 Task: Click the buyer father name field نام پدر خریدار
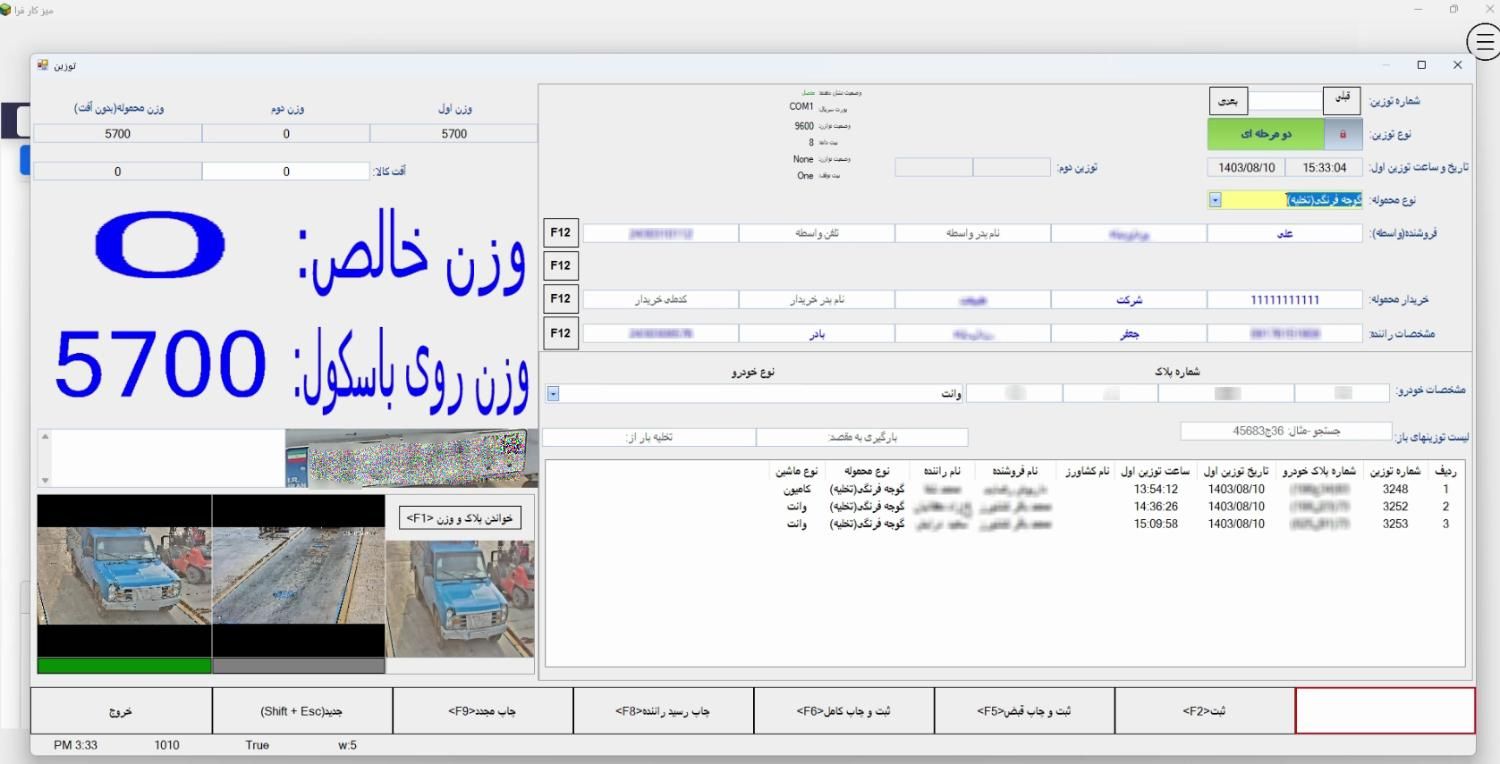pos(817,300)
